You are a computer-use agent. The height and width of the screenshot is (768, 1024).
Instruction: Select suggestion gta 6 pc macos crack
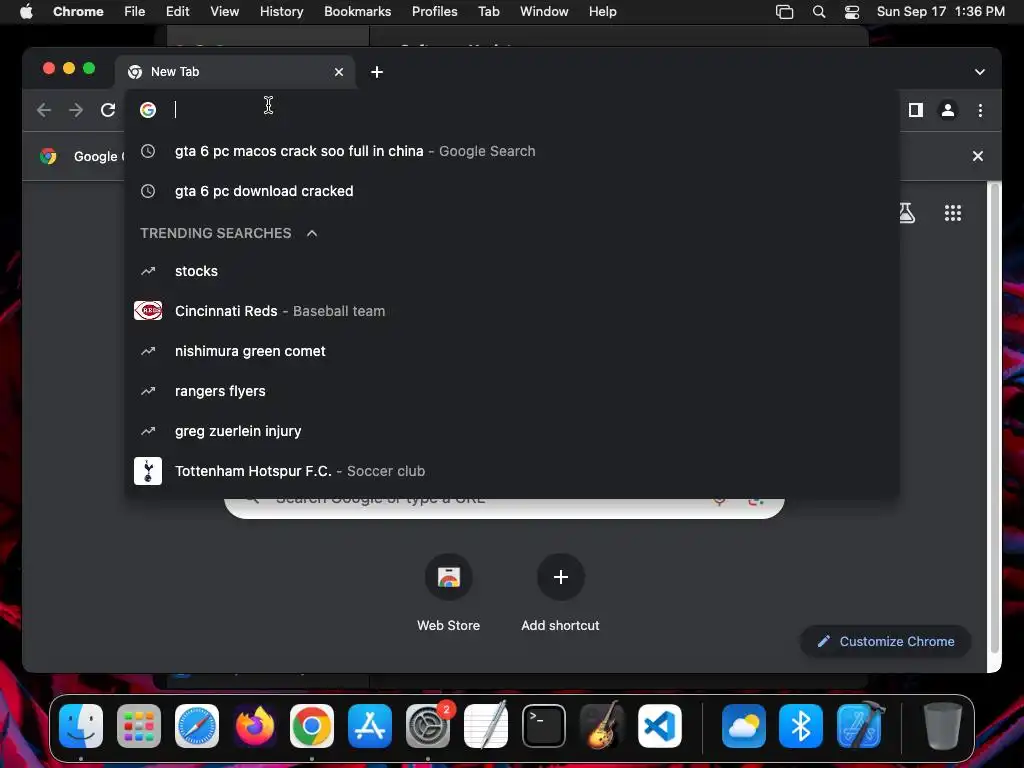pyautogui.click(x=512, y=151)
